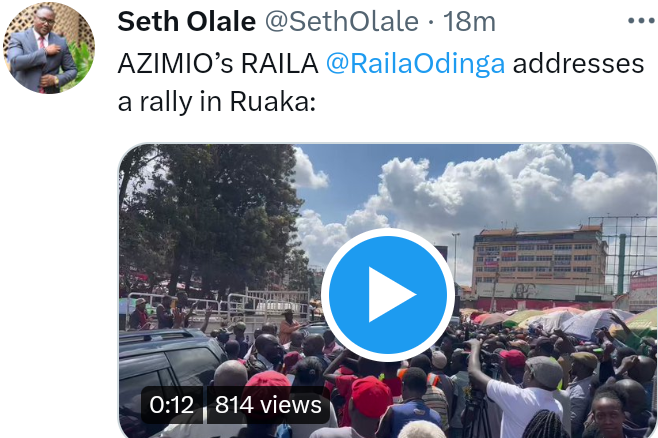Viewport: 658px width, 438px height.
Task: Click the word "addresses" in the tweet
Action: click(578, 63)
